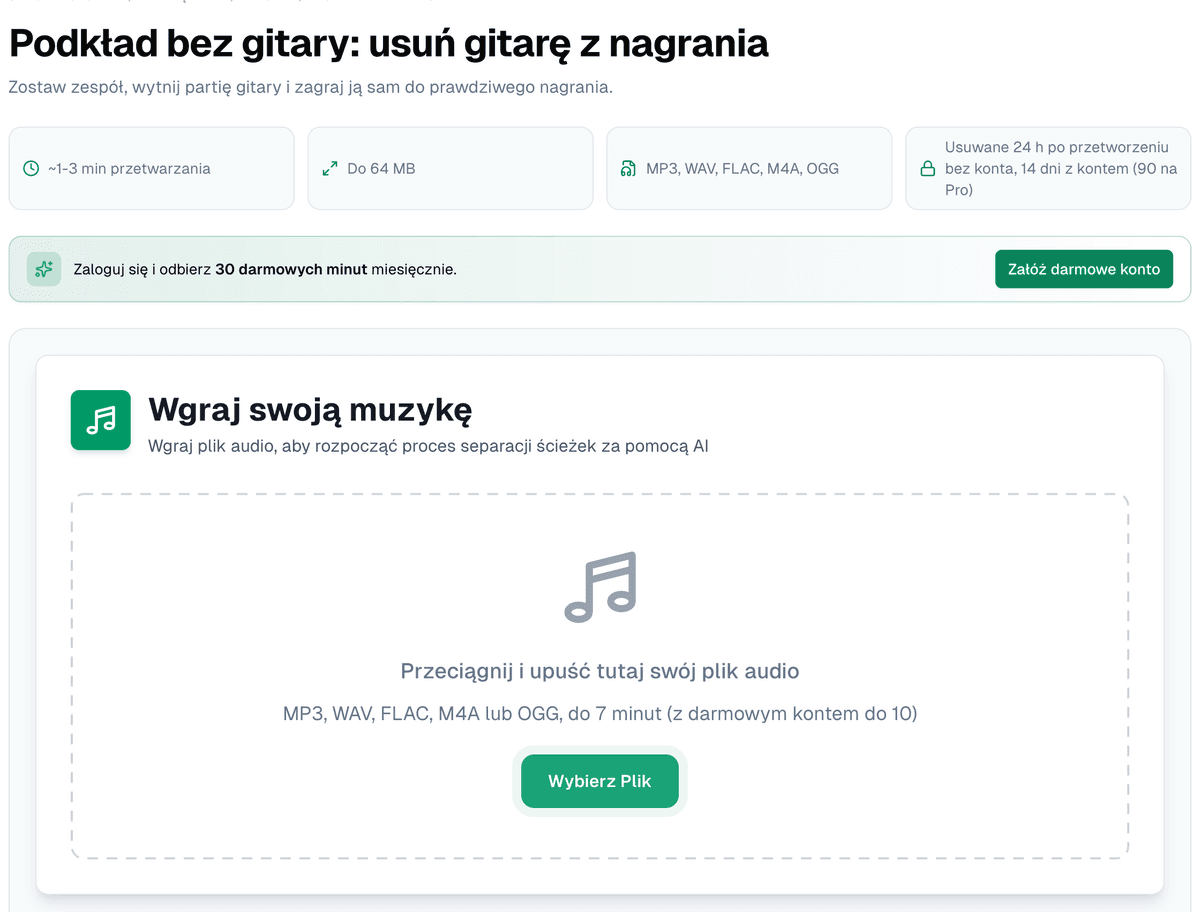Click the heading Wgraj swoją muzykę
Viewport: 1200px width, 912px height.
(x=310, y=409)
